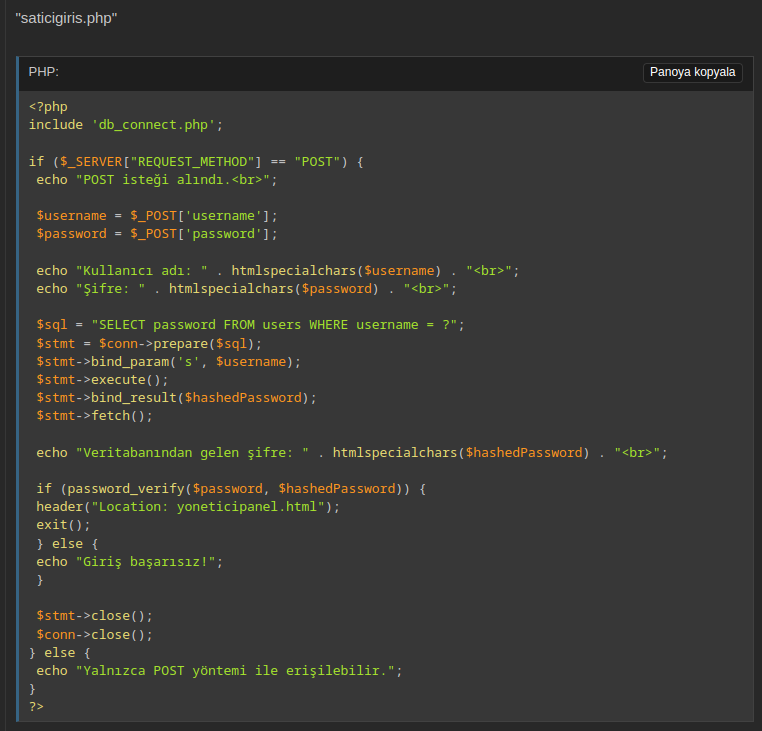Click the "Panoya kopyala" copy button
Image resolution: width=762 pixels, height=731 pixels.
pyautogui.click(x=693, y=72)
